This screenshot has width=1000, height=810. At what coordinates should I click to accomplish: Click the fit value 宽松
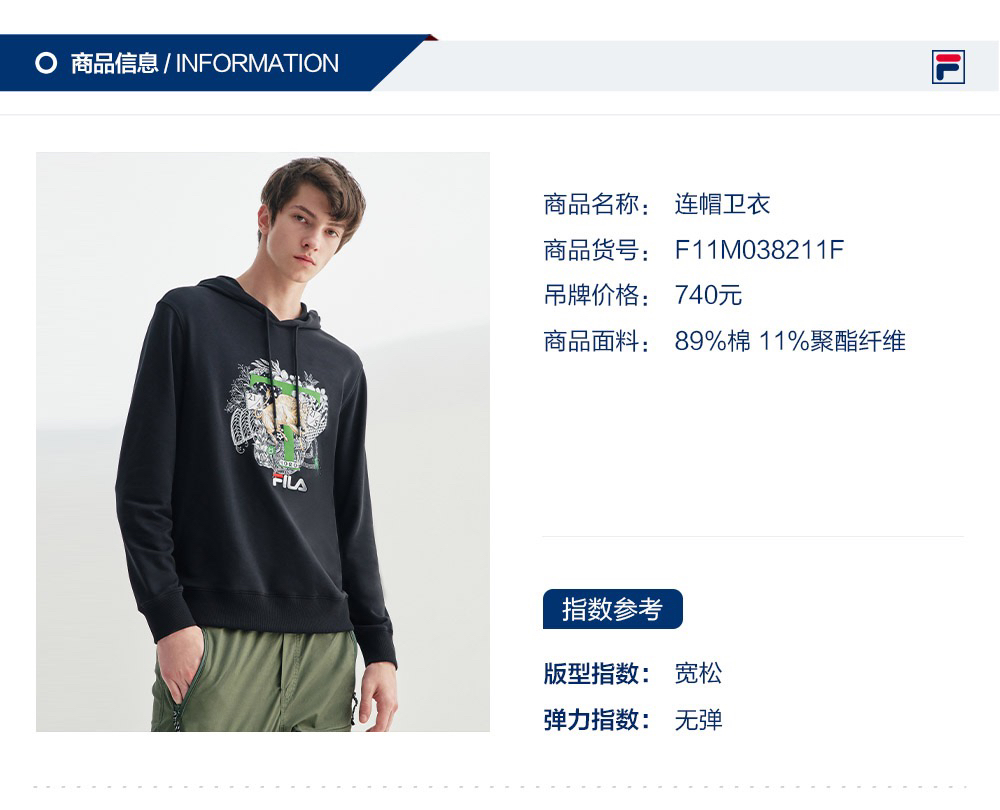(x=698, y=674)
